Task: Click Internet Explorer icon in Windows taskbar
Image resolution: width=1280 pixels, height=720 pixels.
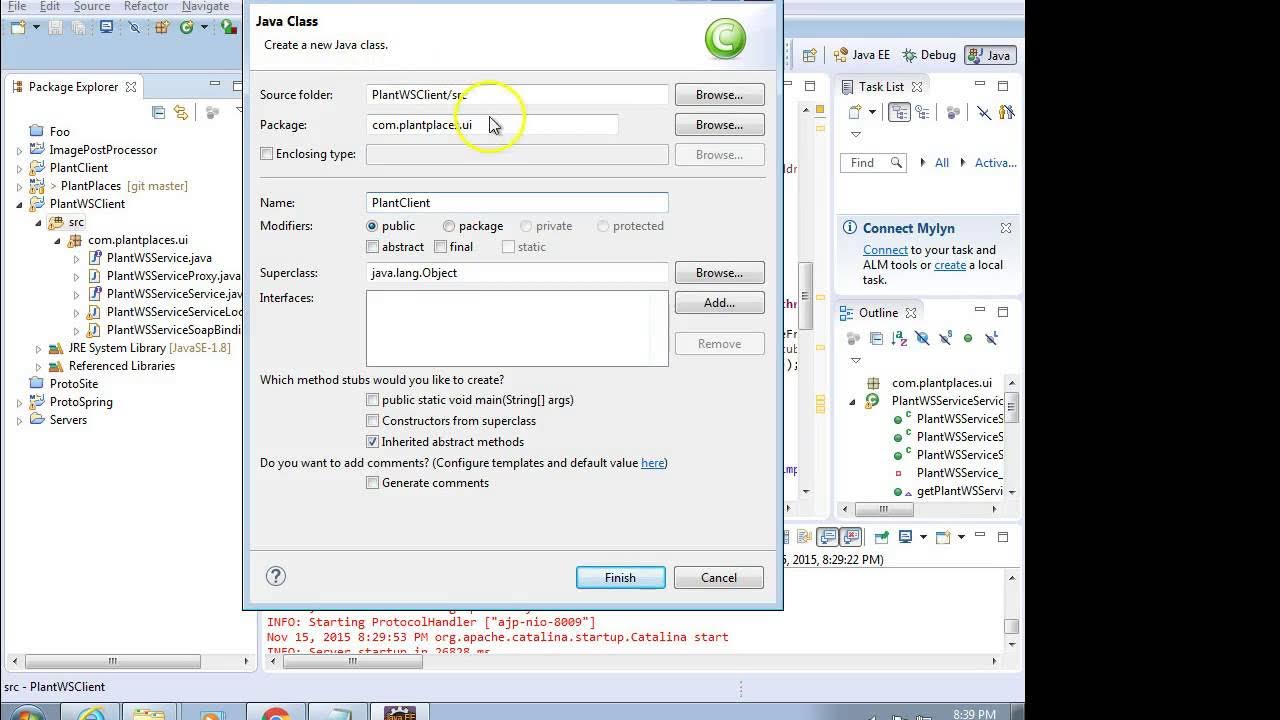Action: [91, 713]
